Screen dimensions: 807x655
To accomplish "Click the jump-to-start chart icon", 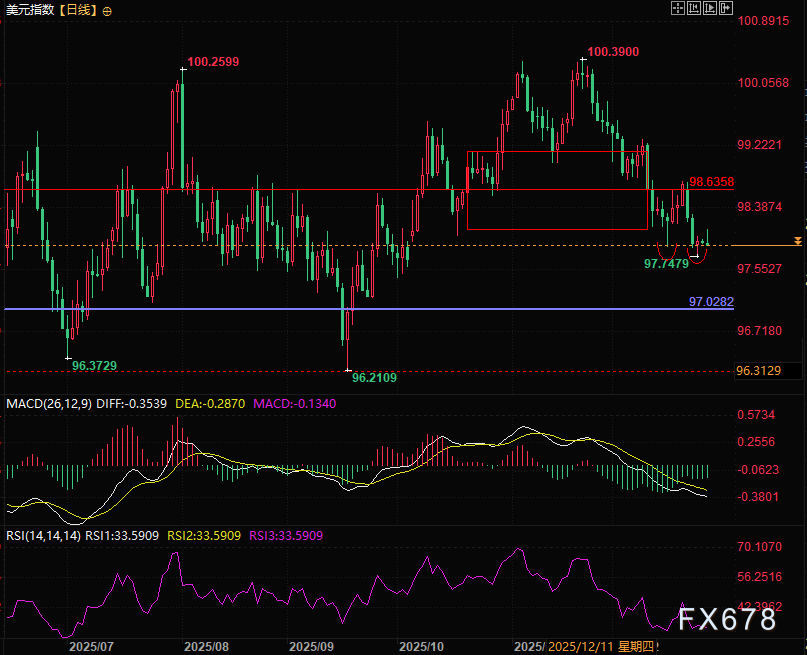I will [694, 8].
